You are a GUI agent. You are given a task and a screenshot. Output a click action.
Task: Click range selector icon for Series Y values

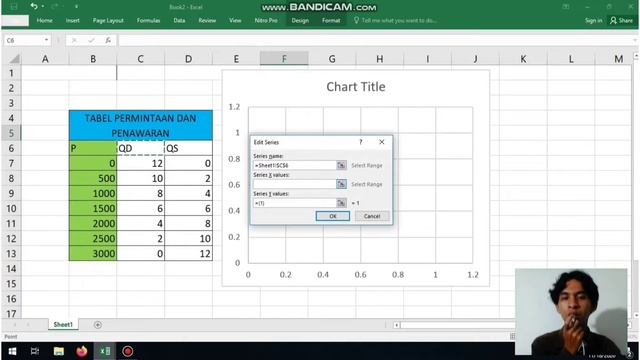(x=341, y=203)
